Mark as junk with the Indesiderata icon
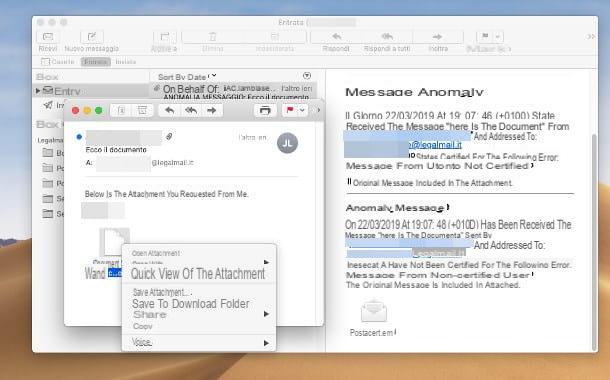The width and height of the screenshot is (610, 380). coord(275,37)
